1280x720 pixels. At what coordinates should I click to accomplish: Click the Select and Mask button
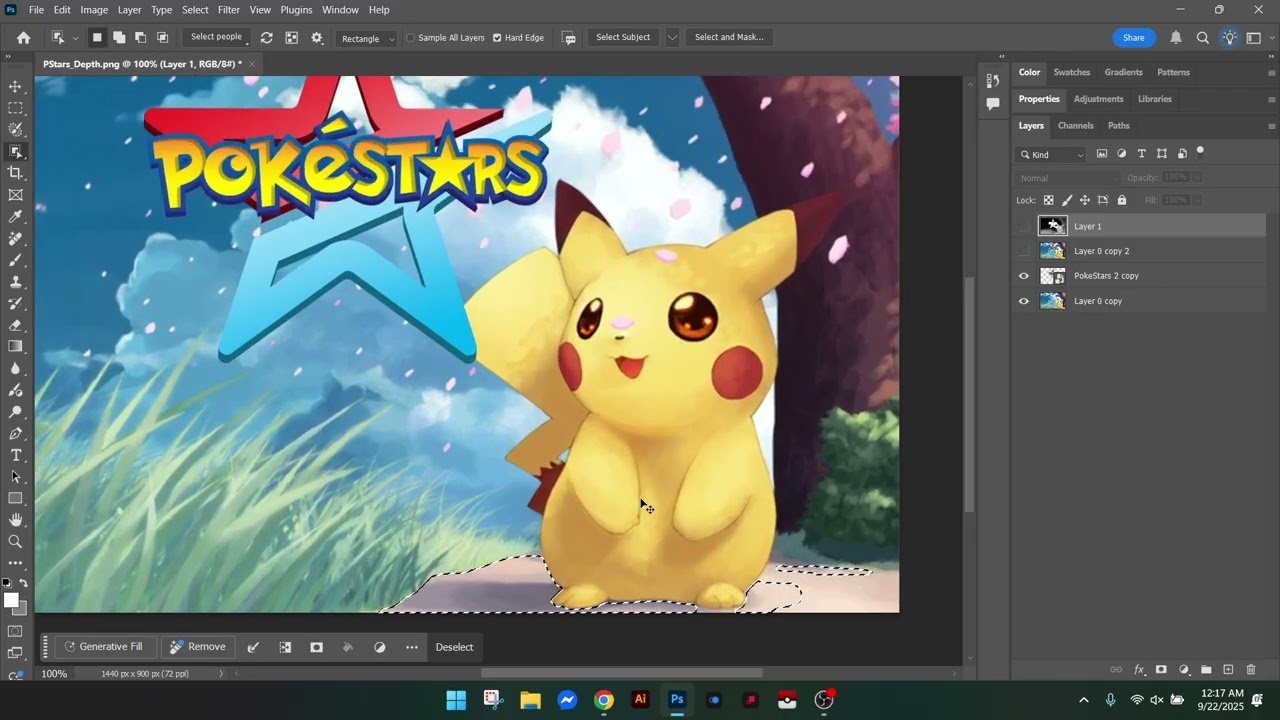coord(729,38)
